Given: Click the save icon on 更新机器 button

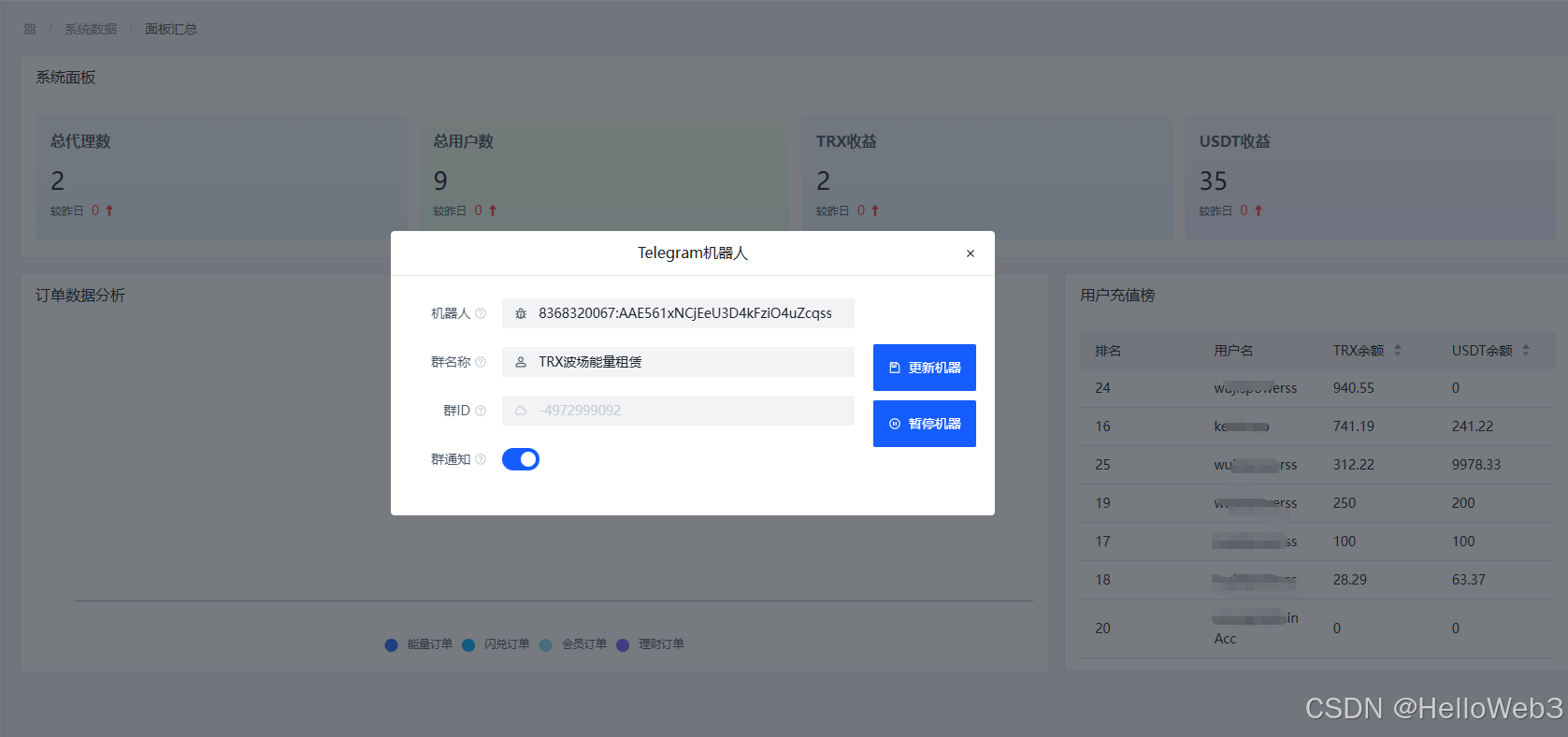Looking at the screenshot, I should (x=895, y=368).
